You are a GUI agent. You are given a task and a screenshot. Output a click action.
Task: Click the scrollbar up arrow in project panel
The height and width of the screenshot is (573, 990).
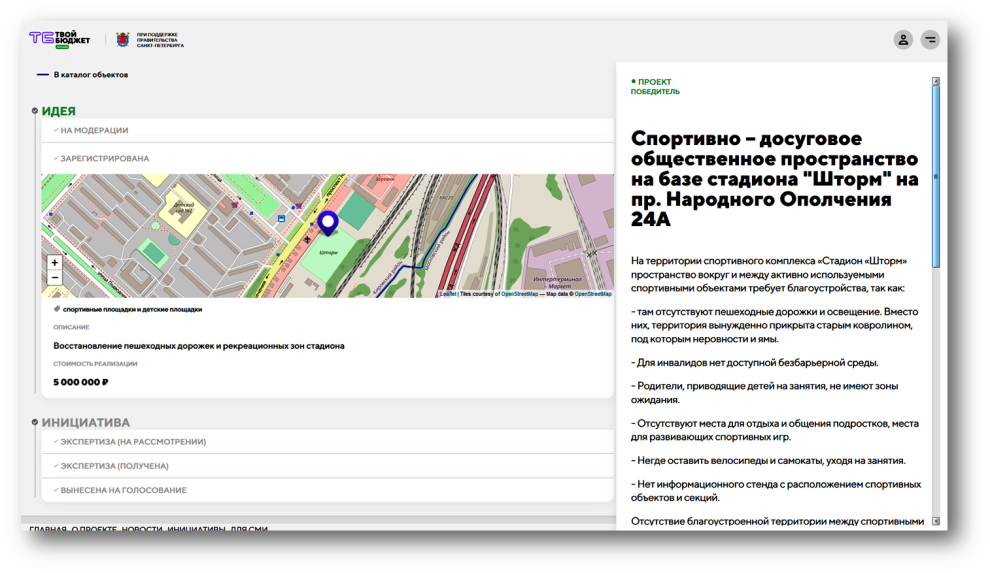(936, 81)
